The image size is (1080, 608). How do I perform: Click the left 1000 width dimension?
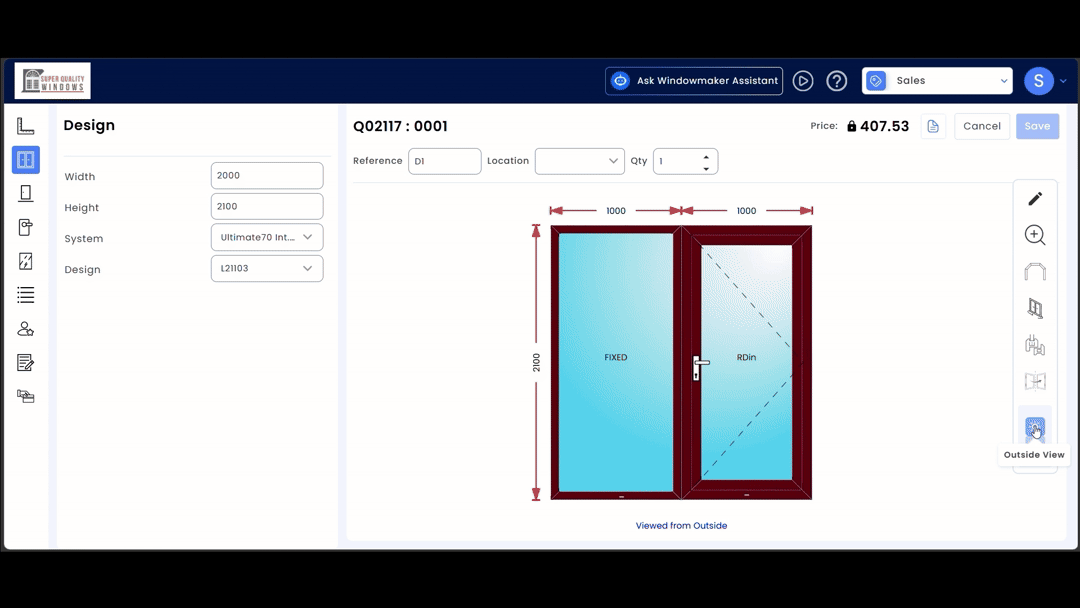pos(616,211)
